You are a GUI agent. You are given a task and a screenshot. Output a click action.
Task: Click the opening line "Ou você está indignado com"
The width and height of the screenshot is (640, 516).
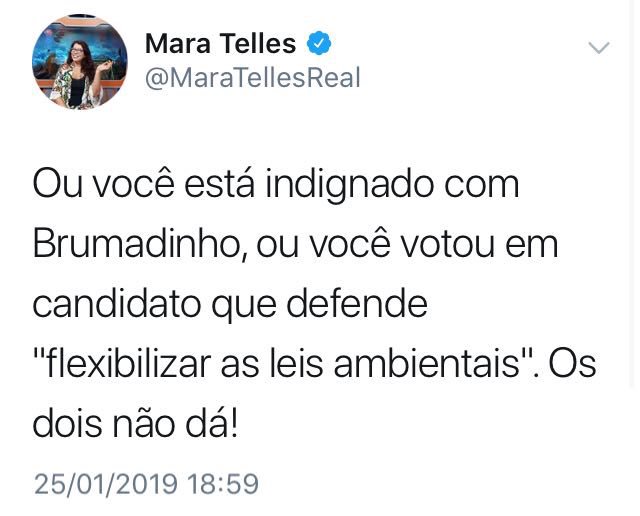coord(276,184)
